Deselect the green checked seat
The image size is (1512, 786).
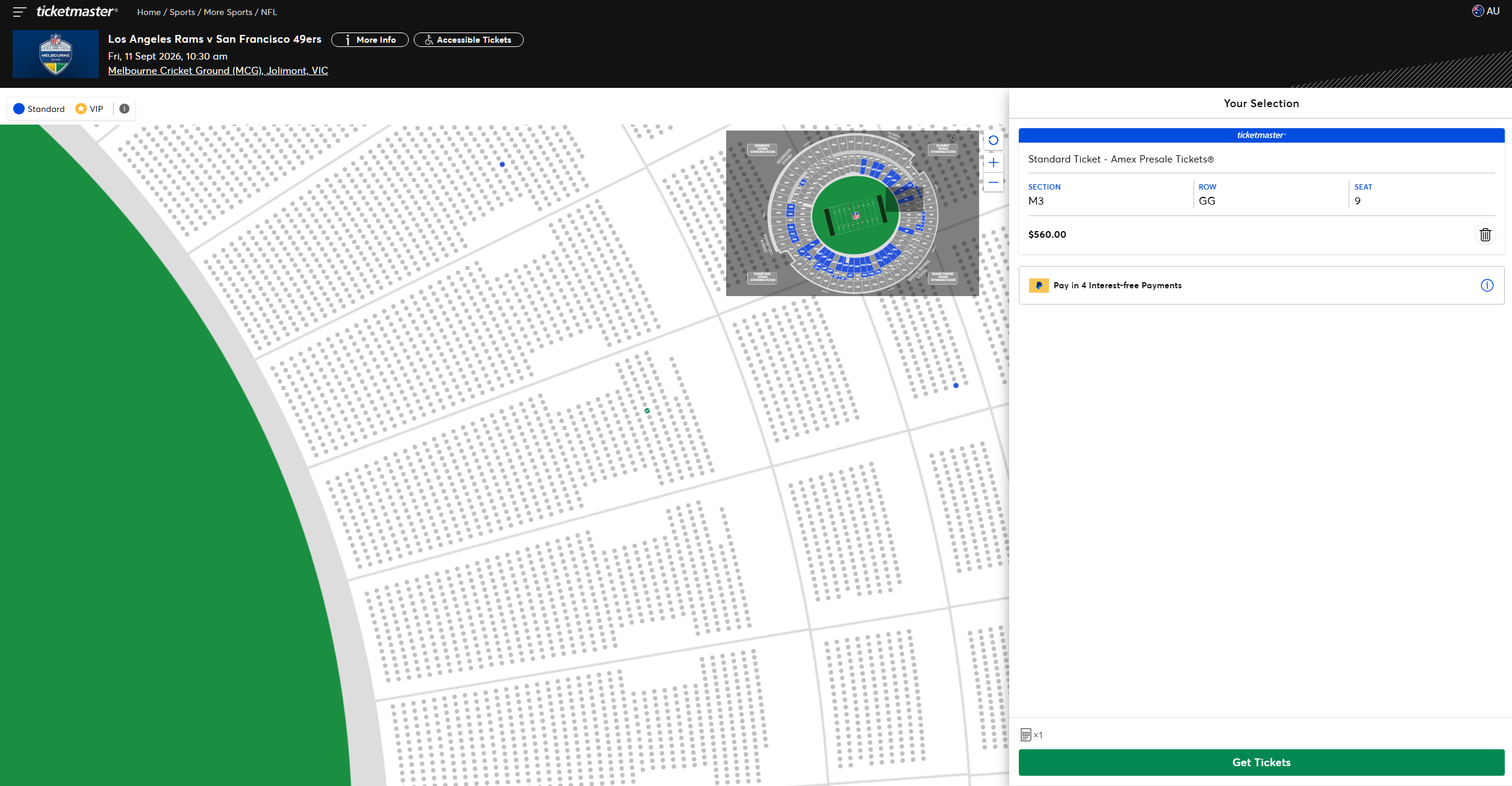tap(647, 411)
